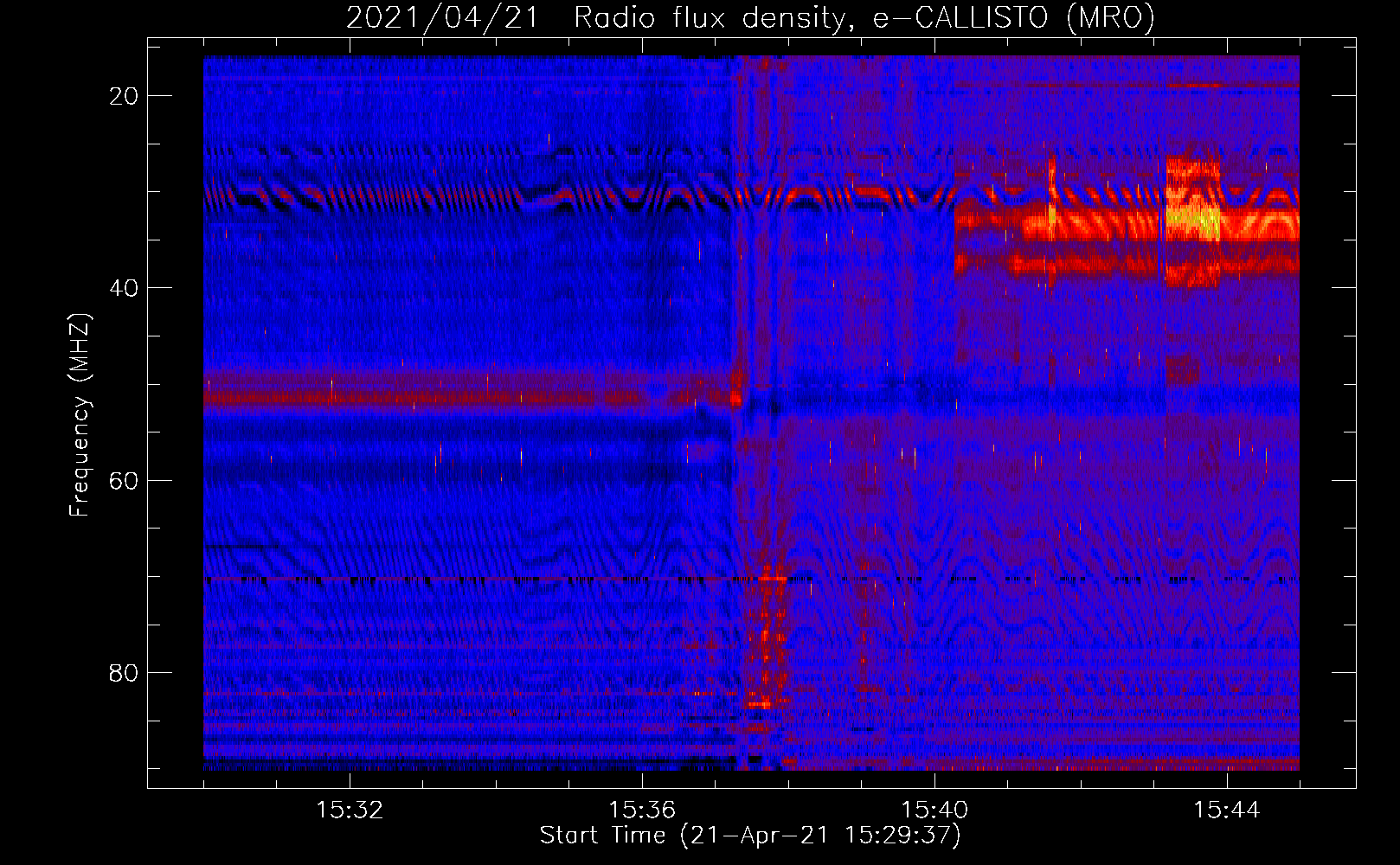
Task: Click the 15:32 time tick label
Action: point(350,811)
